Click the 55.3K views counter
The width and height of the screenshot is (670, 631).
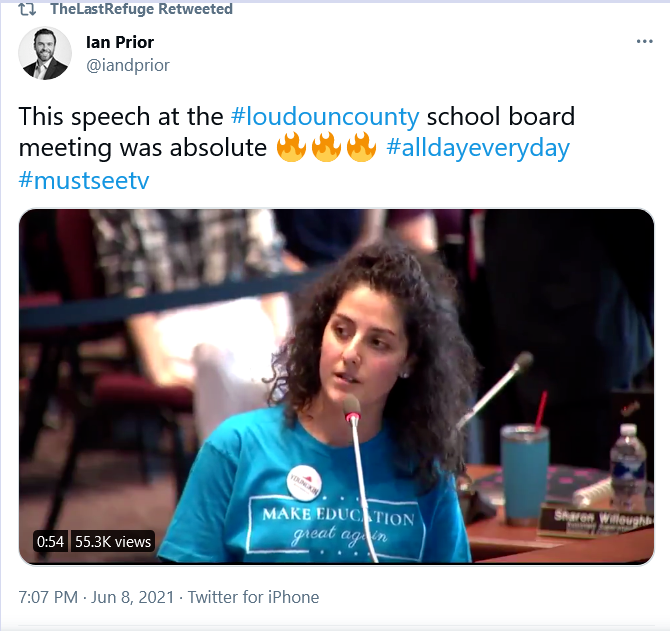[x=113, y=542]
